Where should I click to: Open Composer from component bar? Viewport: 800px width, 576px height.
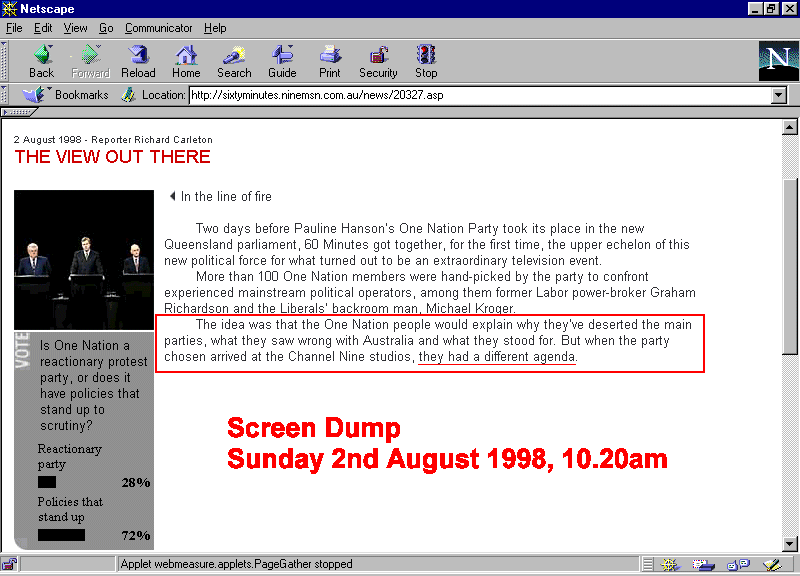[x=772, y=564]
